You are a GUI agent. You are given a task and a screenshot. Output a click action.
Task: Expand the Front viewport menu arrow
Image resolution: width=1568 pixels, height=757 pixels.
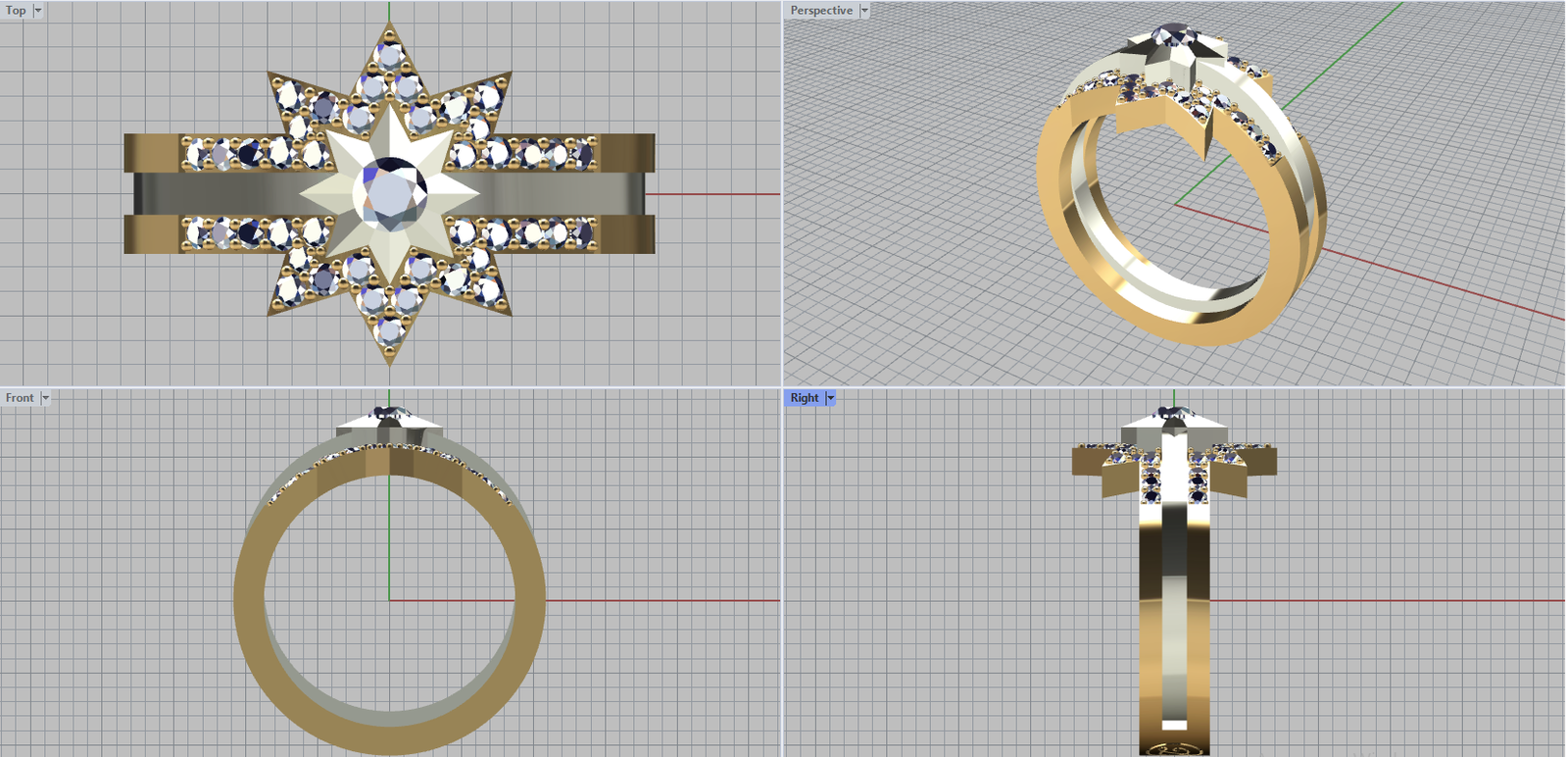click(45, 398)
